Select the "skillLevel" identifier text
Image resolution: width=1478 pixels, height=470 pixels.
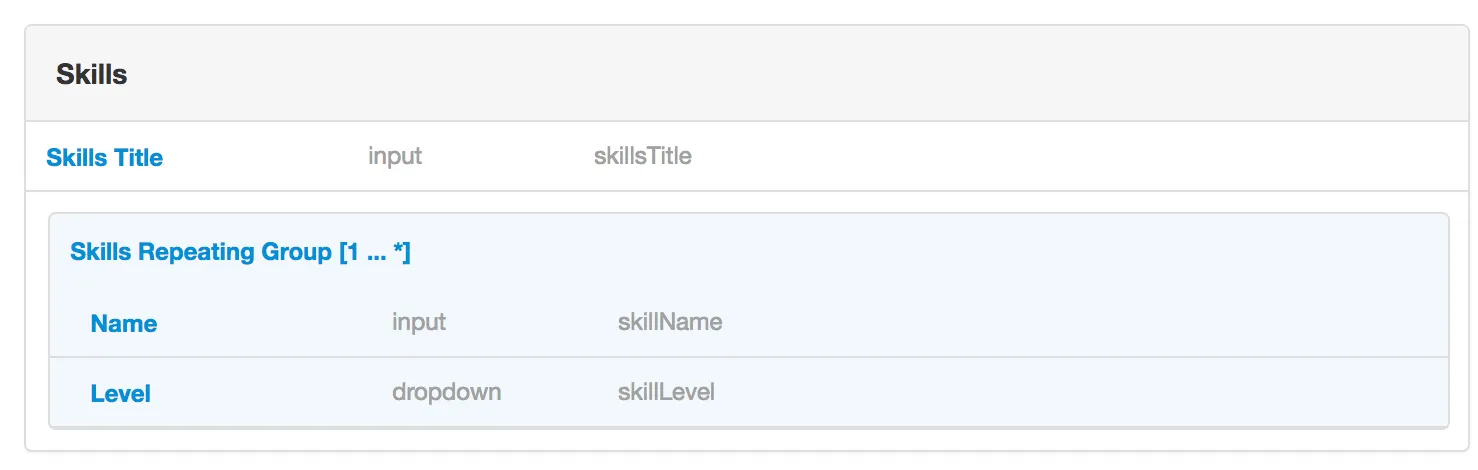tap(666, 393)
